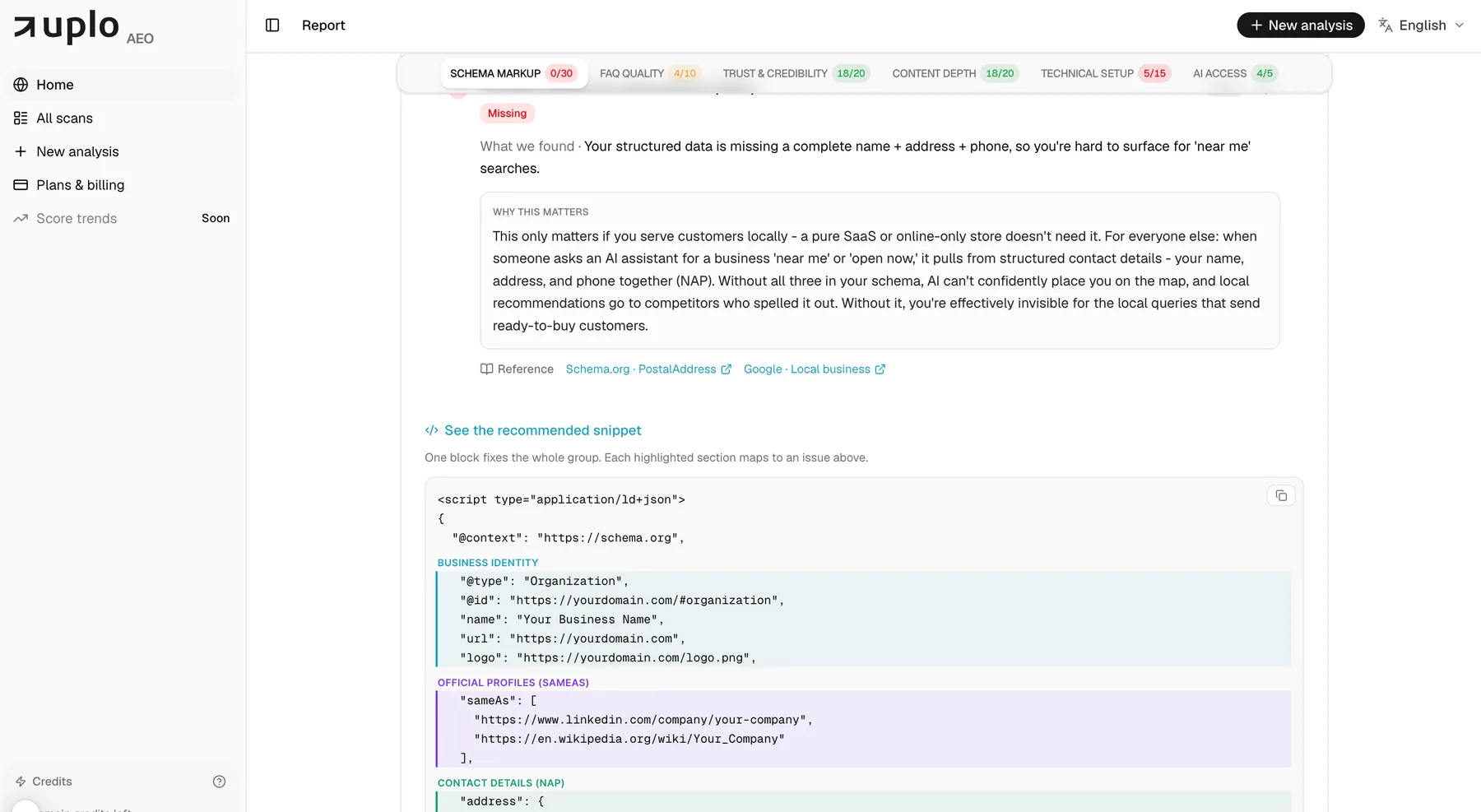Toggle the sidebar panel icon
This screenshot has width=1481, height=812.
pos(272,26)
